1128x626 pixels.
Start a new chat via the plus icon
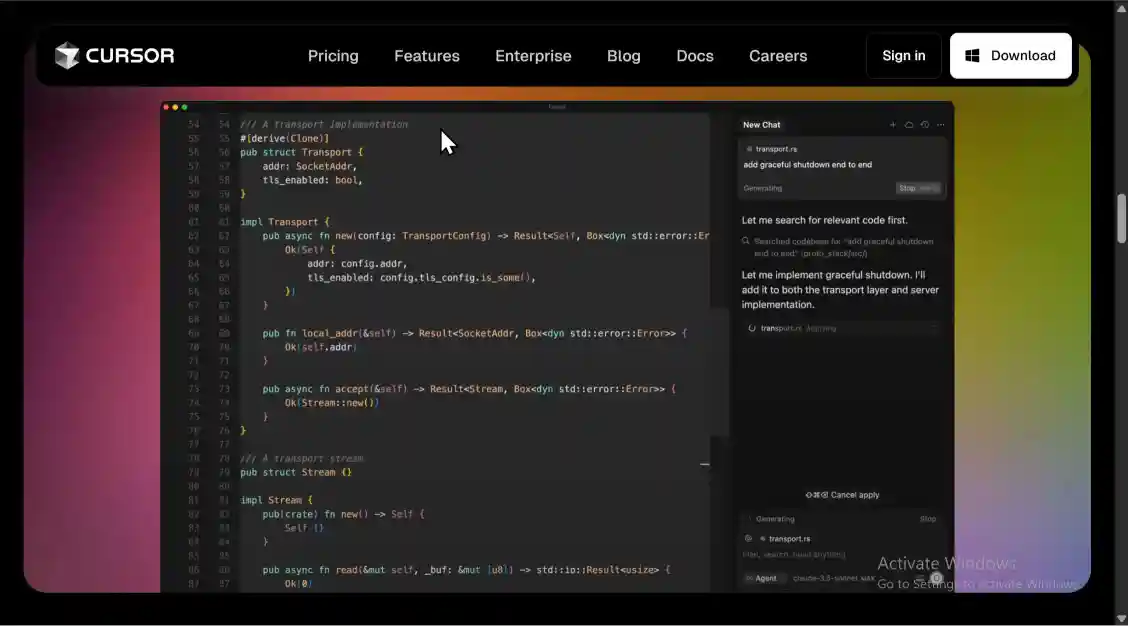tap(893, 125)
